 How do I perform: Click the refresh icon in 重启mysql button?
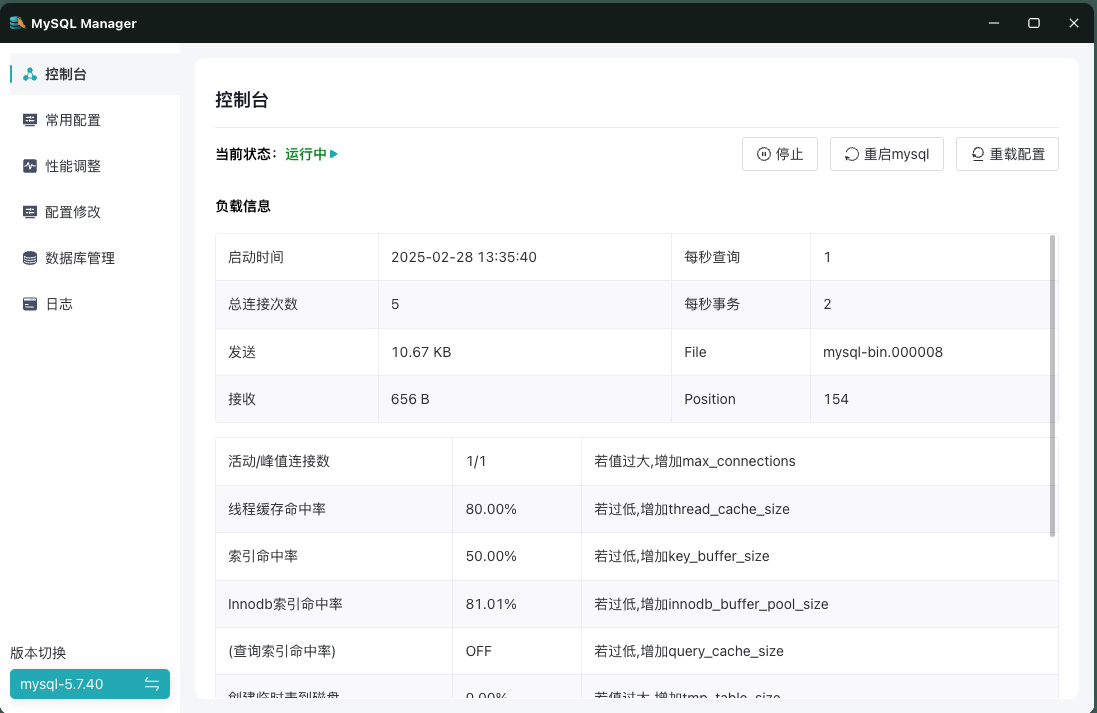(x=851, y=154)
